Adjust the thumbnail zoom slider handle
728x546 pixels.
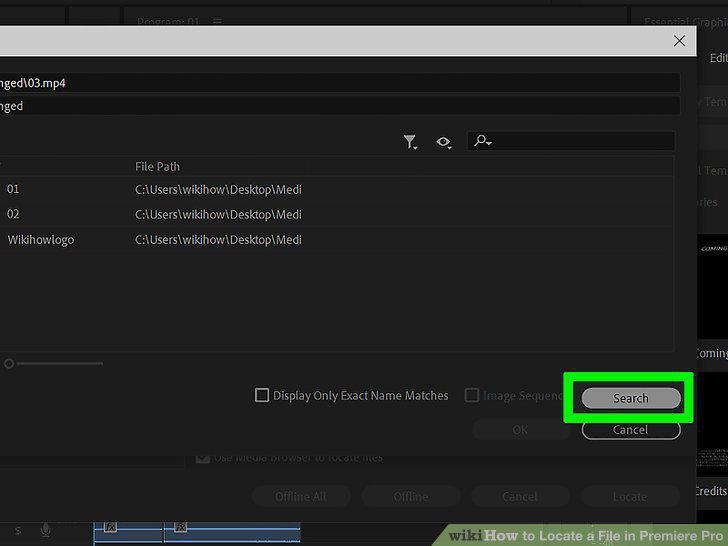tap(9, 364)
